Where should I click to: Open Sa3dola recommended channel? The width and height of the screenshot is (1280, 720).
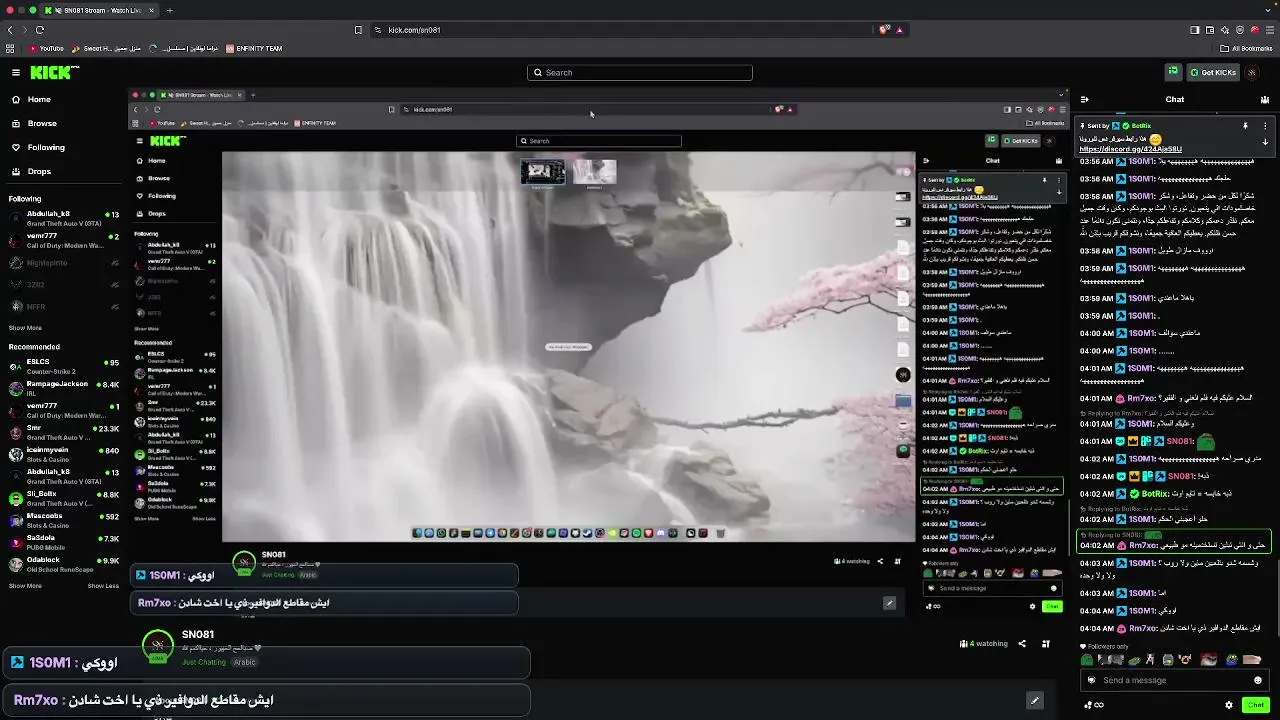point(62,542)
